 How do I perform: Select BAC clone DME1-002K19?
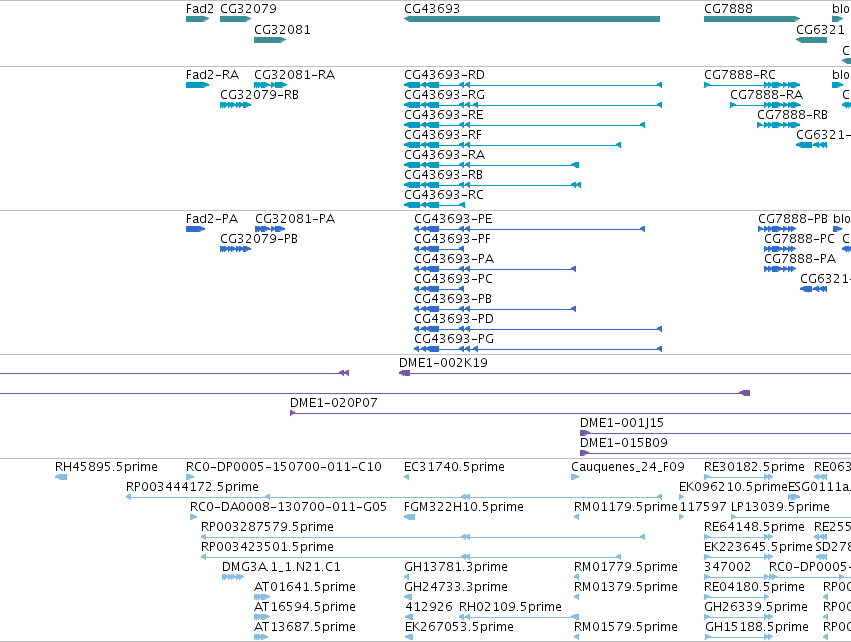pos(625,373)
